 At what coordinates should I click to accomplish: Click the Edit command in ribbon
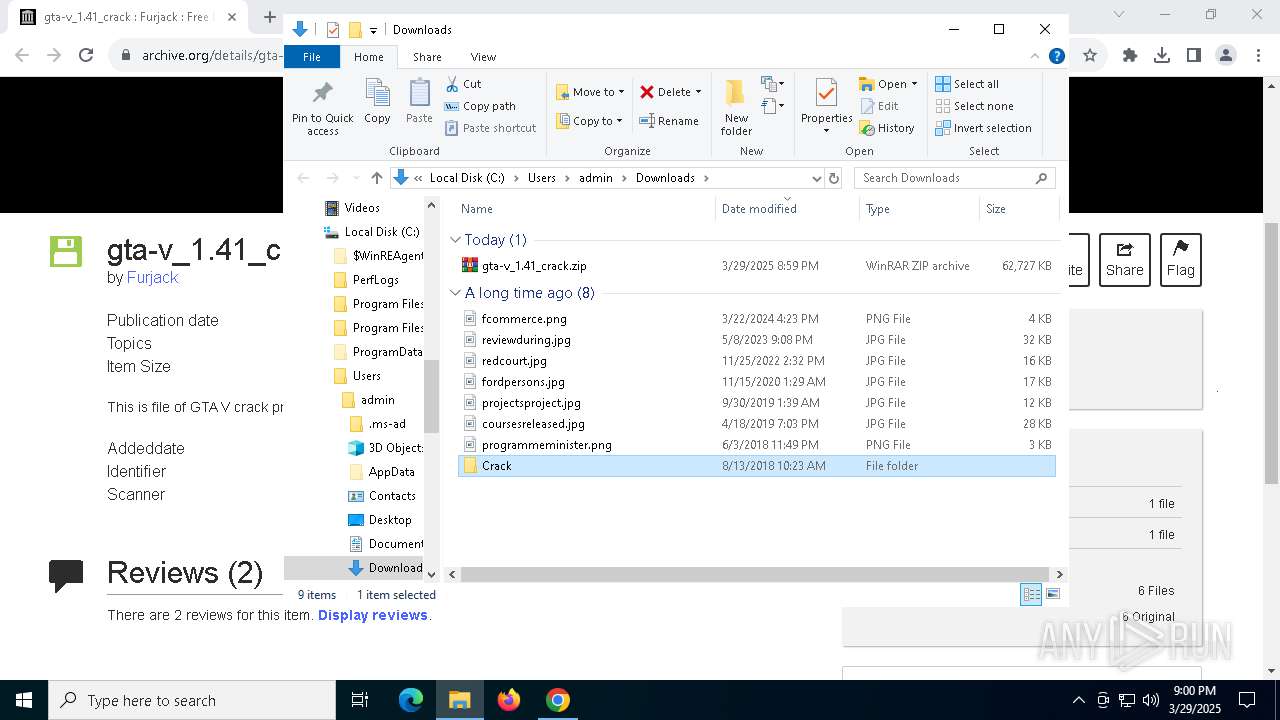pyautogui.click(x=879, y=106)
